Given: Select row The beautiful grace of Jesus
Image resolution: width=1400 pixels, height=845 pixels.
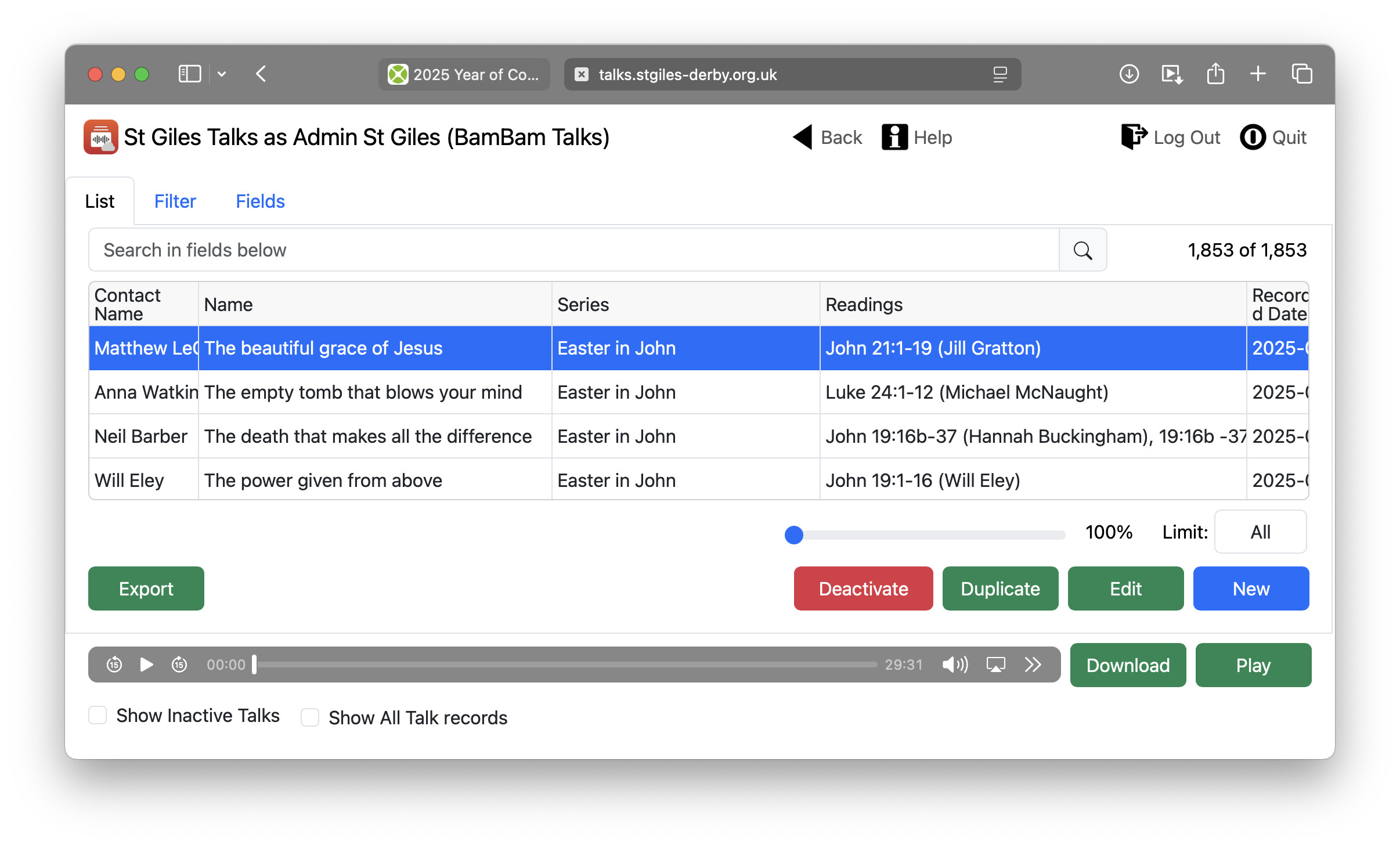Looking at the screenshot, I should [x=699, y=348].
